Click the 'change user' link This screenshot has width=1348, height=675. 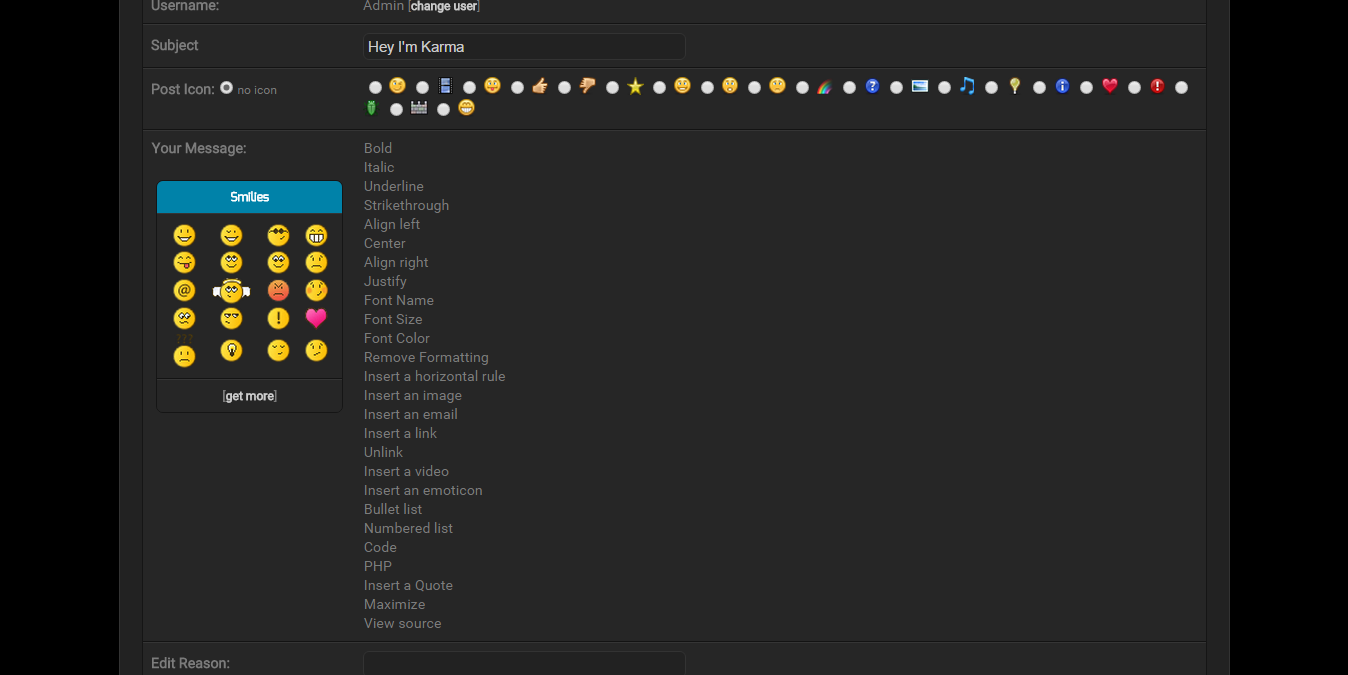click(x=444, y=6)
